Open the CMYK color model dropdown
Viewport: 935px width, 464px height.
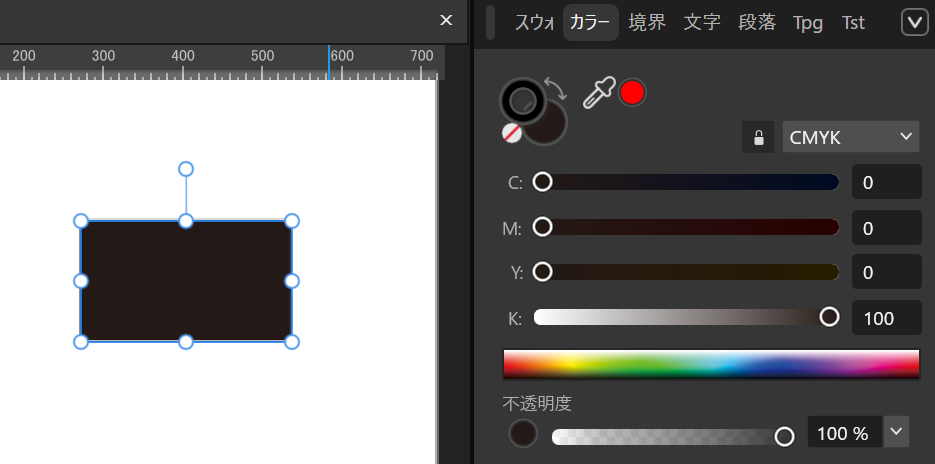click(850, 137)
